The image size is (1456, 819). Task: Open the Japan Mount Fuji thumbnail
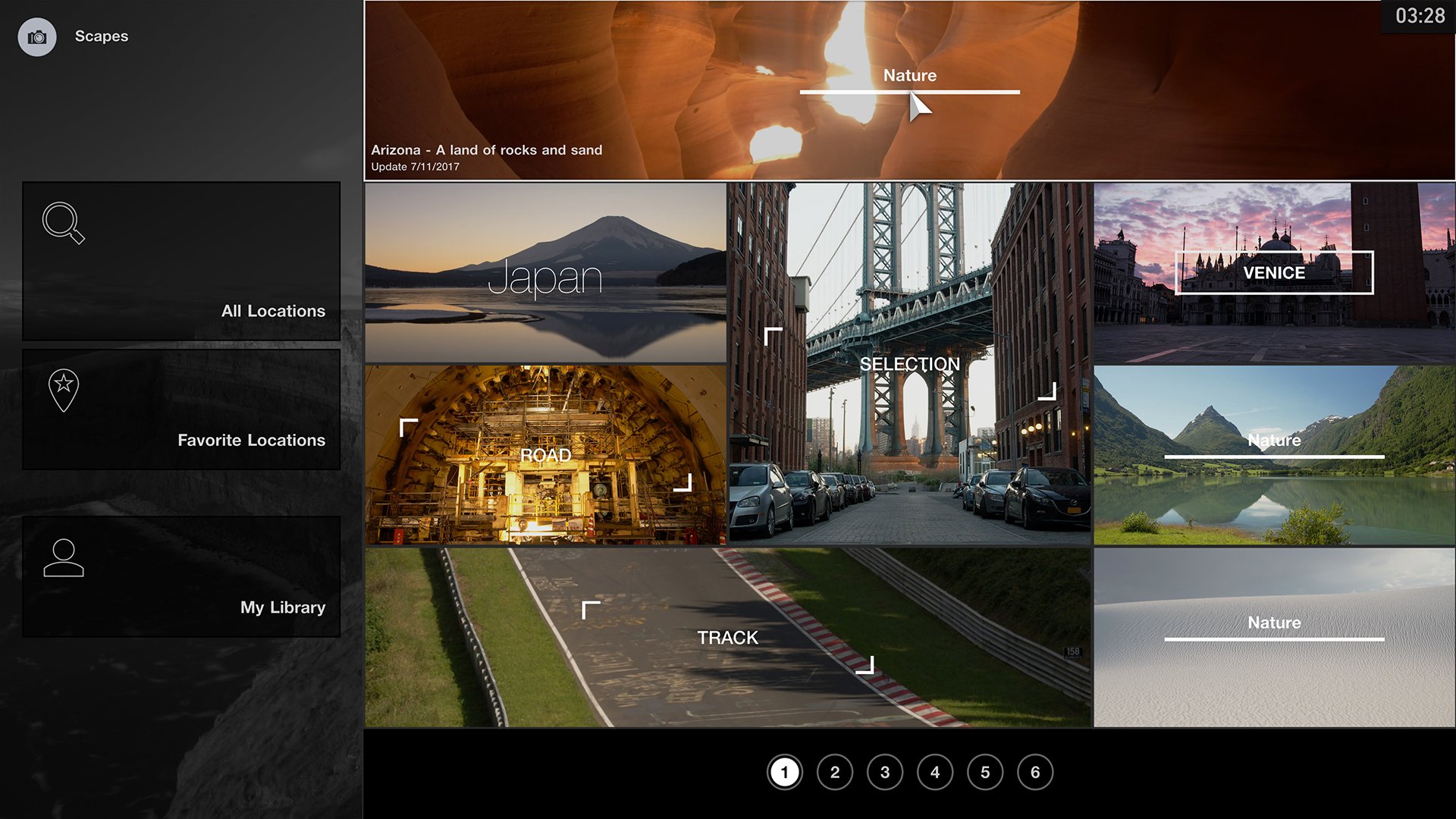click(545, 273)
